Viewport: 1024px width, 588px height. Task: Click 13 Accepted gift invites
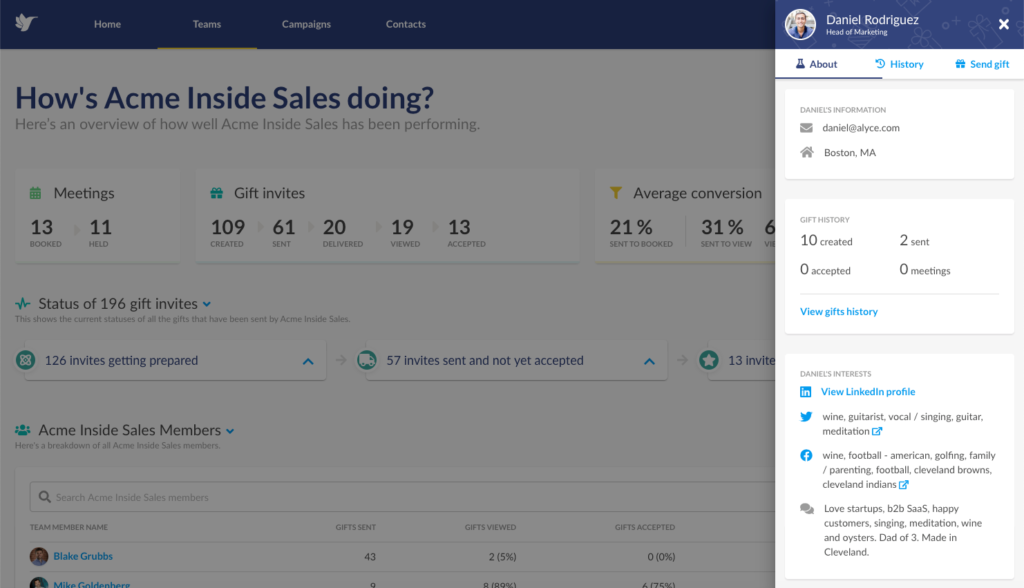pyautogui.click(x=458, y=227)
